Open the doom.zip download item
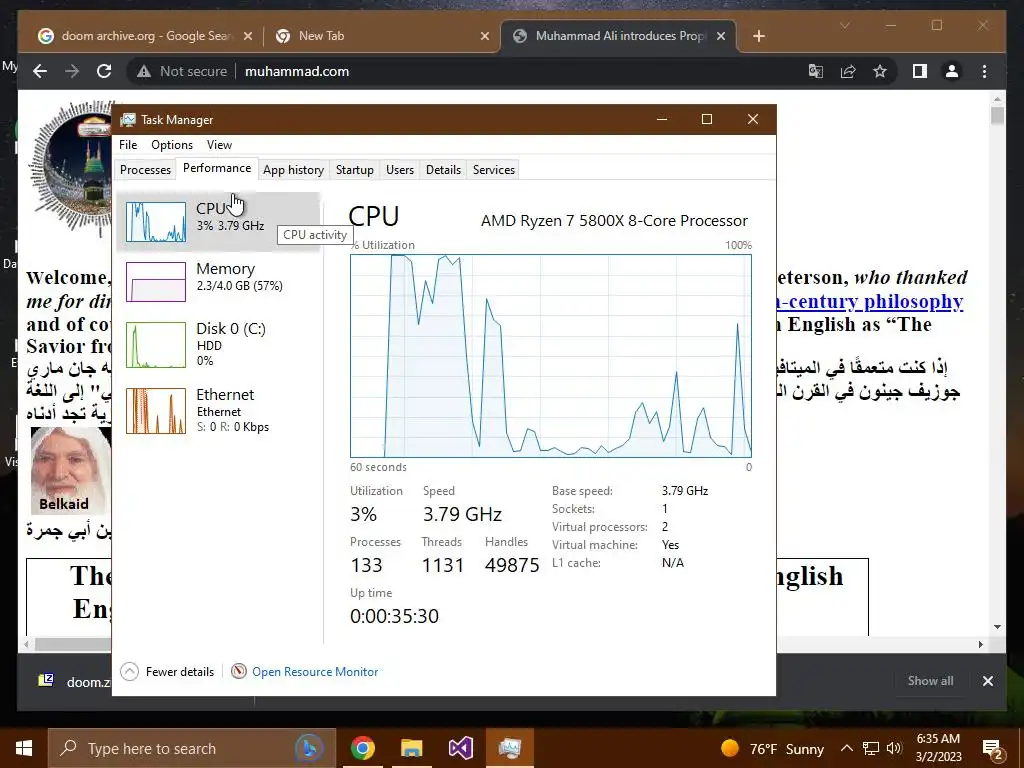1024x768 pixels. tap(73, 681)
